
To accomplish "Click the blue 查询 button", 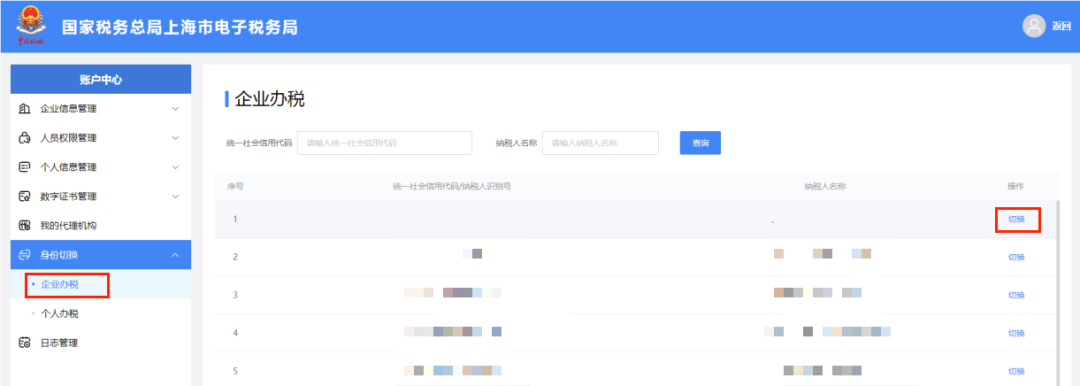I will point(700,143).
